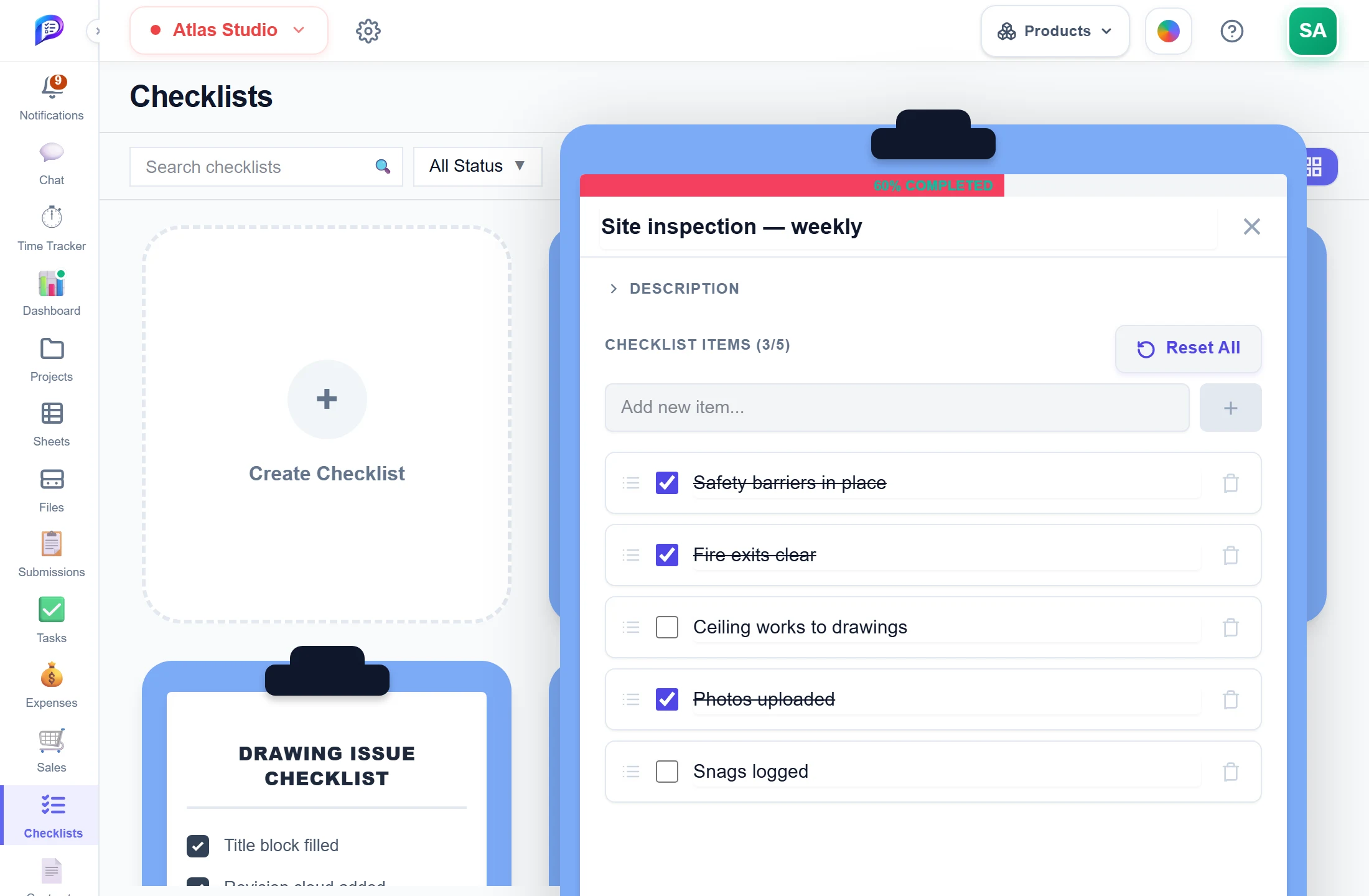Click Ceiling works to drawings text

click(800, 627)
